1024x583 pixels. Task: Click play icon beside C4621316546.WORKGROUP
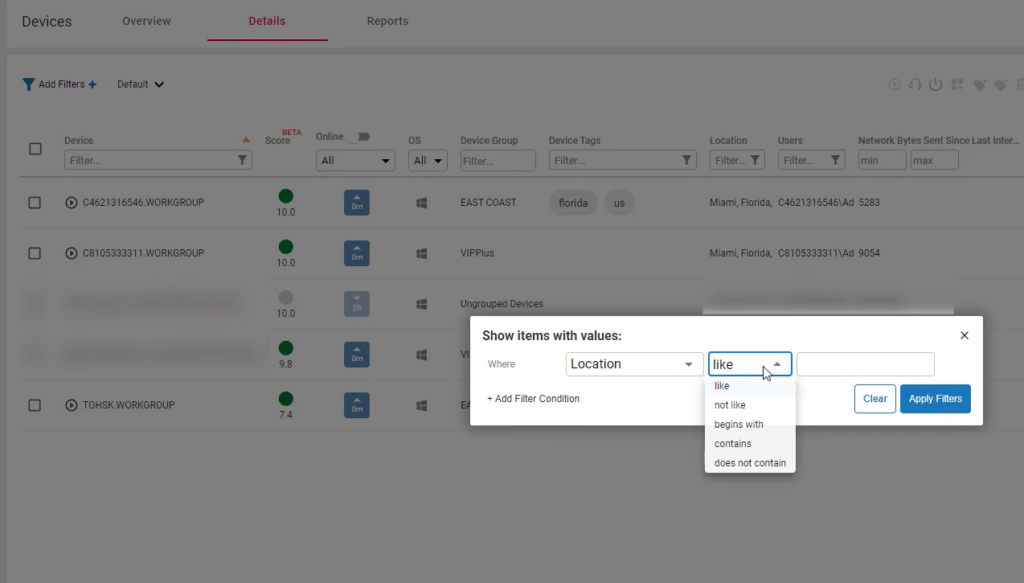point(71,203)
